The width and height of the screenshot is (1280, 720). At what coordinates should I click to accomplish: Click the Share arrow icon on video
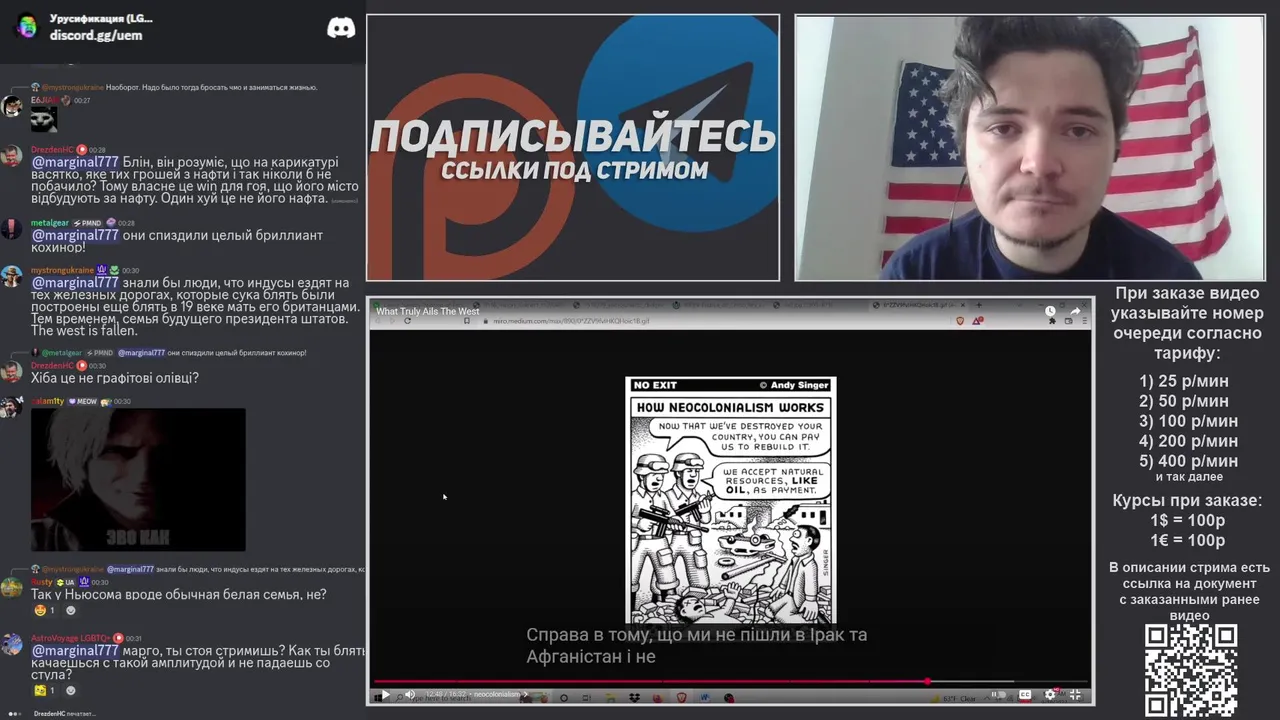[1077, 311]
